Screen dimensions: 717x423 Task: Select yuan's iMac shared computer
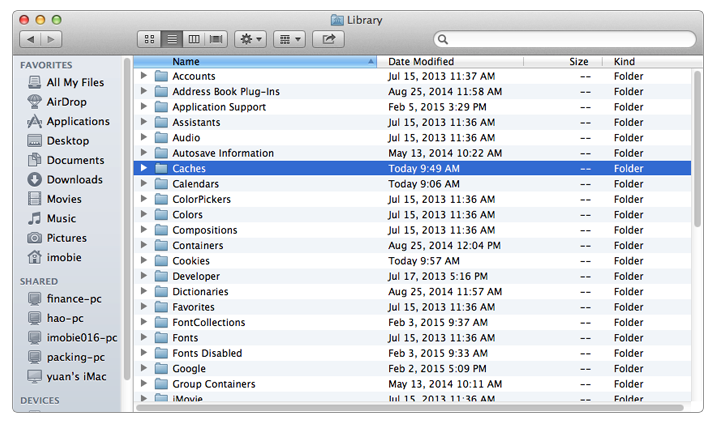click(80, 377)
